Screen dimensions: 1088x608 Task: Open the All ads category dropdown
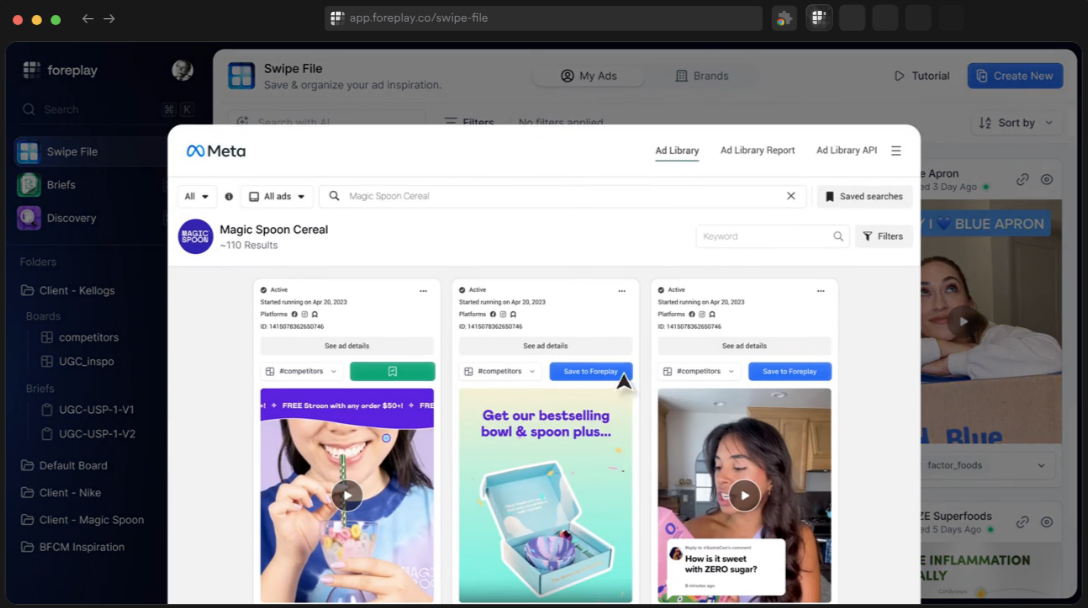[x=277, y=196]
